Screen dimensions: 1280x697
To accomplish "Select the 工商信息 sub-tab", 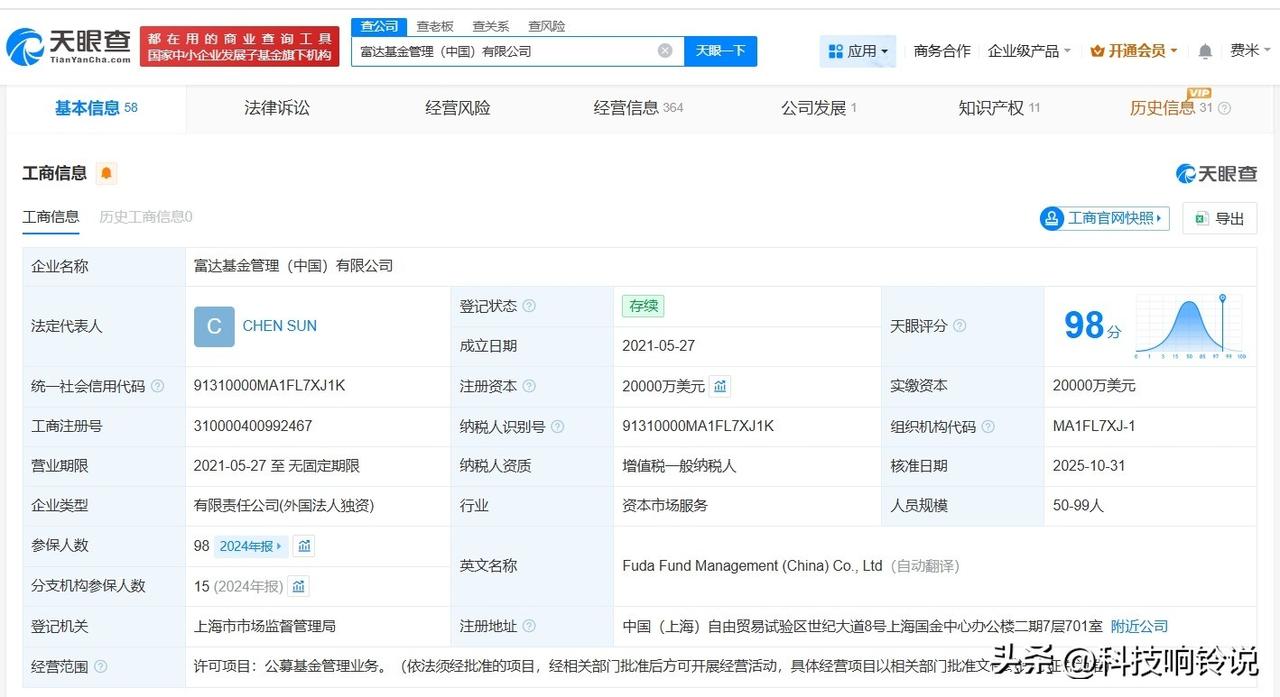I will point(51,217).
